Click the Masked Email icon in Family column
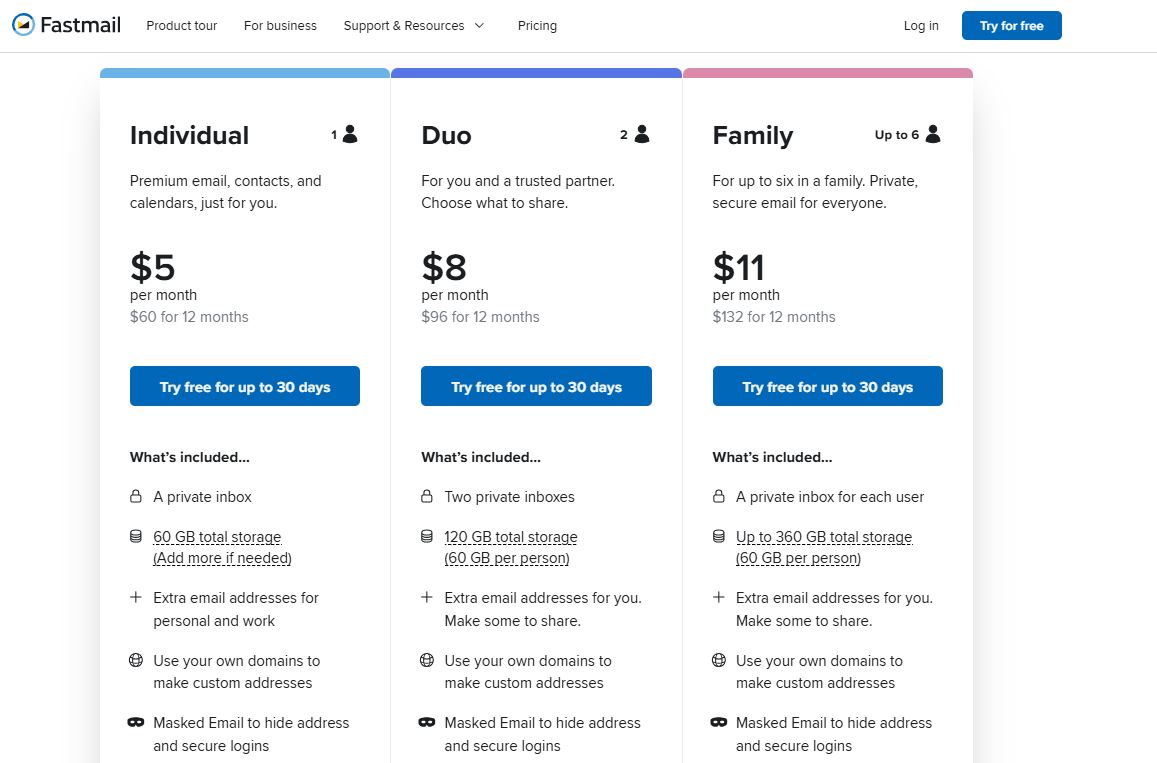 (719, 722)
